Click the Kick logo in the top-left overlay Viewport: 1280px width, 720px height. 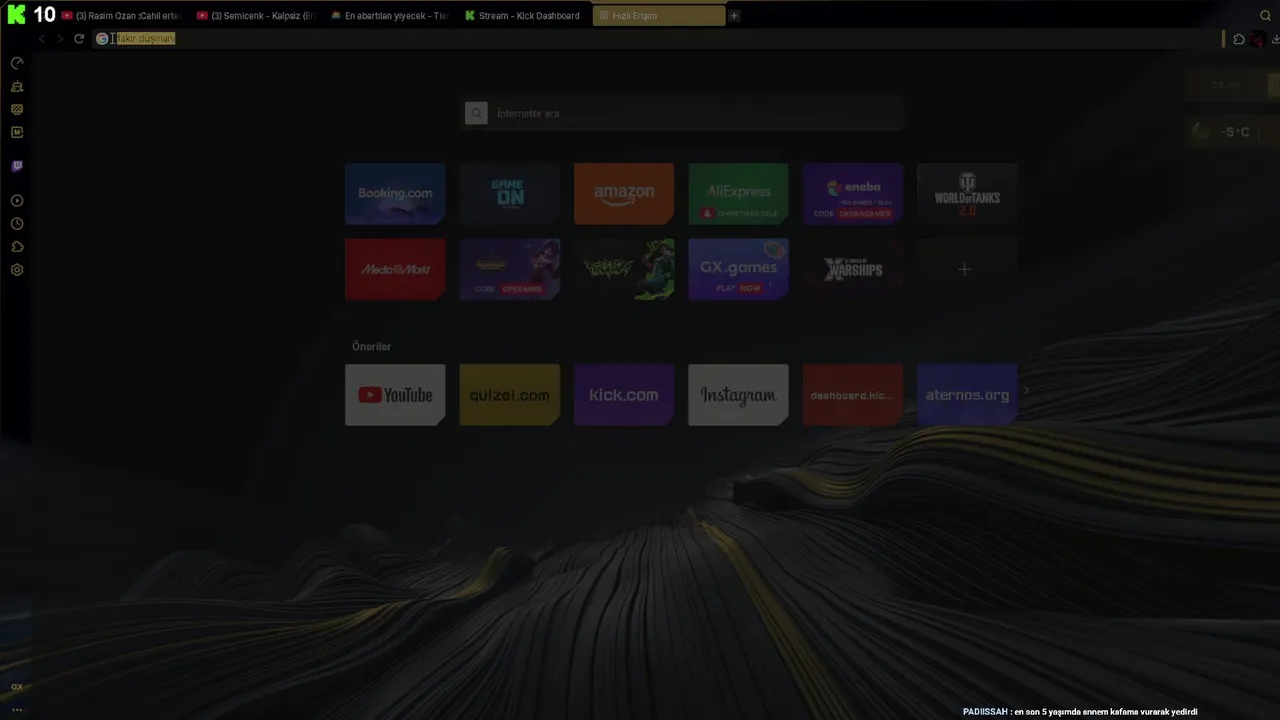[x=16, y=15]
